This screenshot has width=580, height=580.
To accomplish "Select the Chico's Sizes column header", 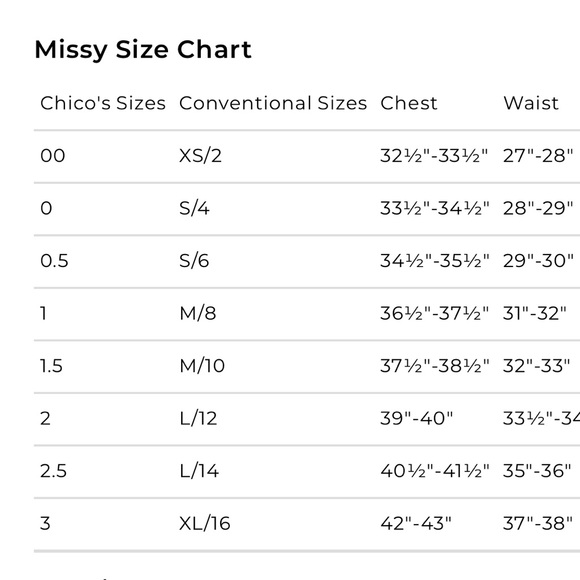I will 103,103.
